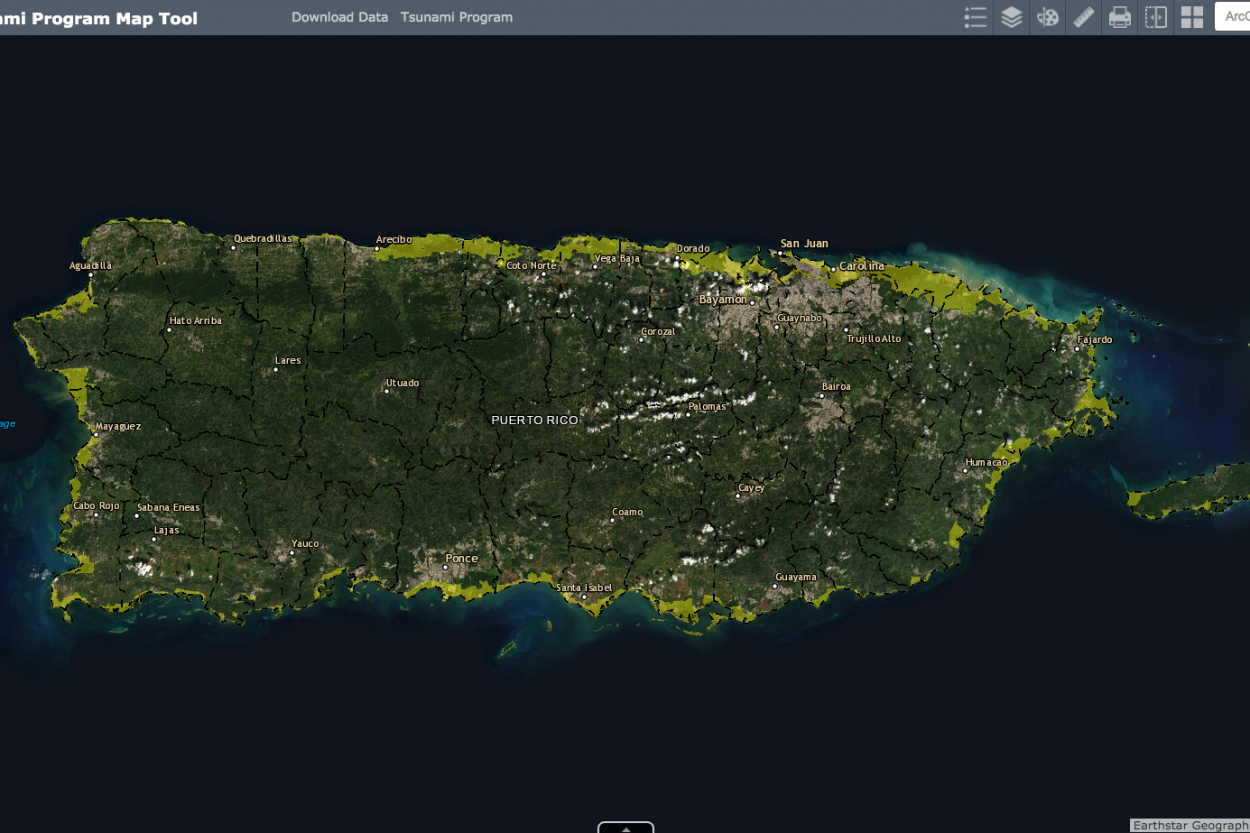Open the Tsunami Program menu
Viewport: 1250px width, 833px height.
point(456,17)
